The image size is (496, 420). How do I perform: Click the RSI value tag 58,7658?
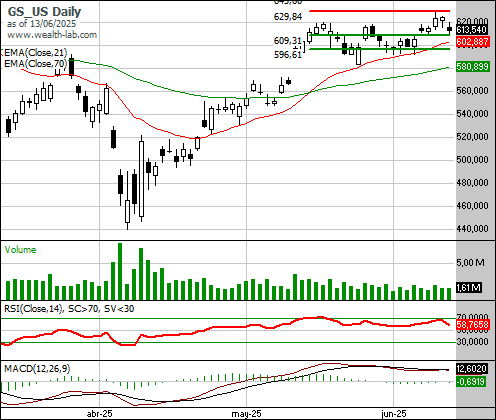[x=472, y=324]
